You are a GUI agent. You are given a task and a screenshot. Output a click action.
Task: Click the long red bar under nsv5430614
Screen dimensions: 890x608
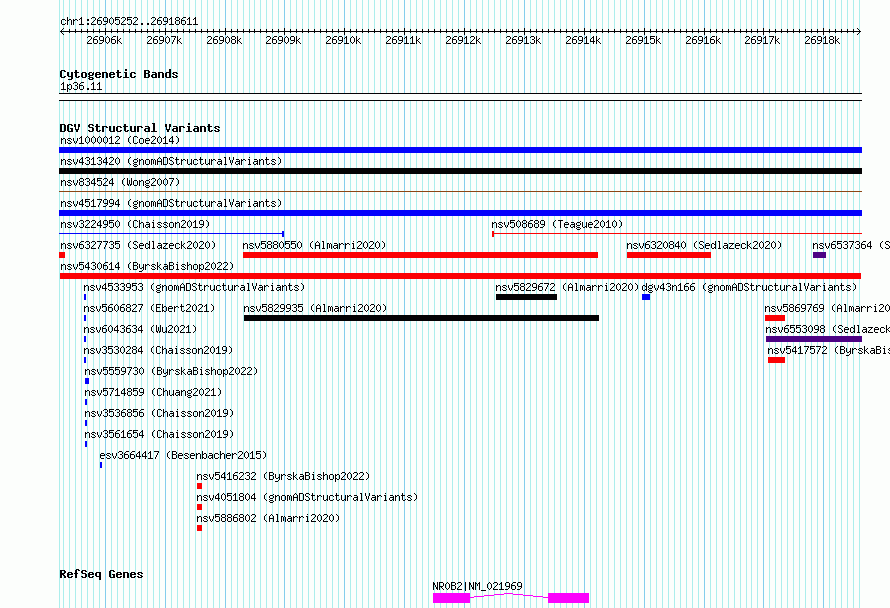460,276
